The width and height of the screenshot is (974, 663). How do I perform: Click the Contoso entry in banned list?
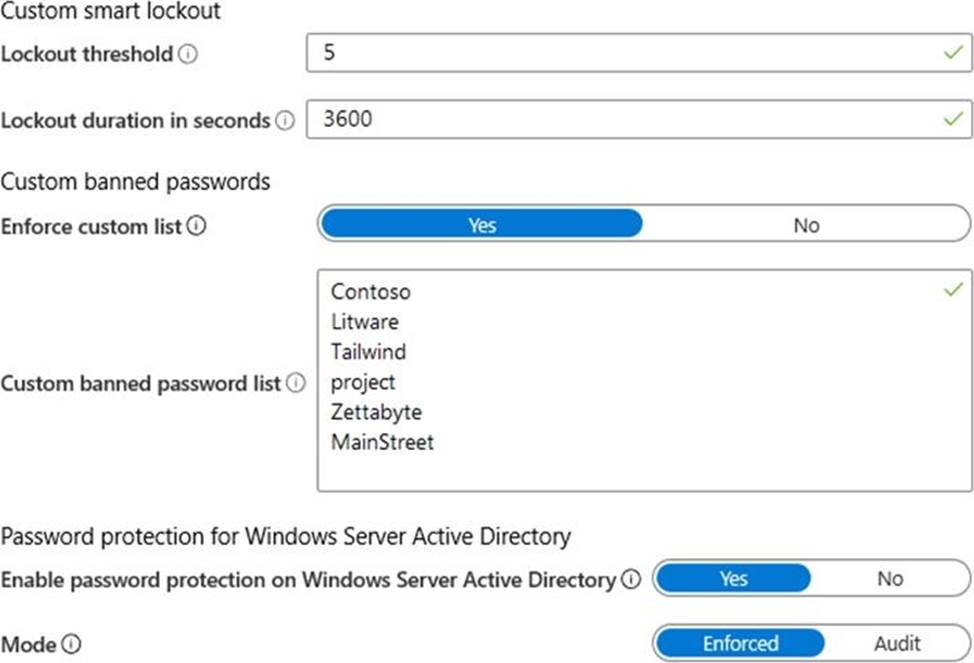click(x=371, y=292)
